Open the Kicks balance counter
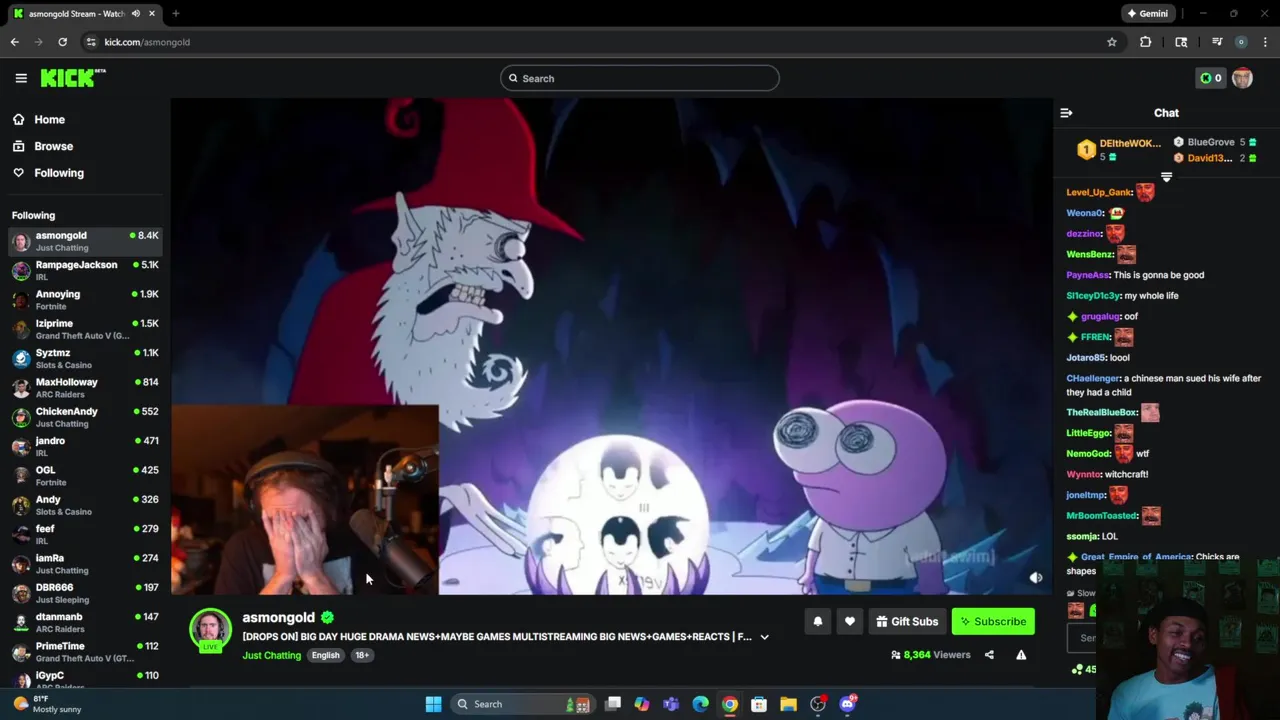1280x720 pixels. [1210, 78]
